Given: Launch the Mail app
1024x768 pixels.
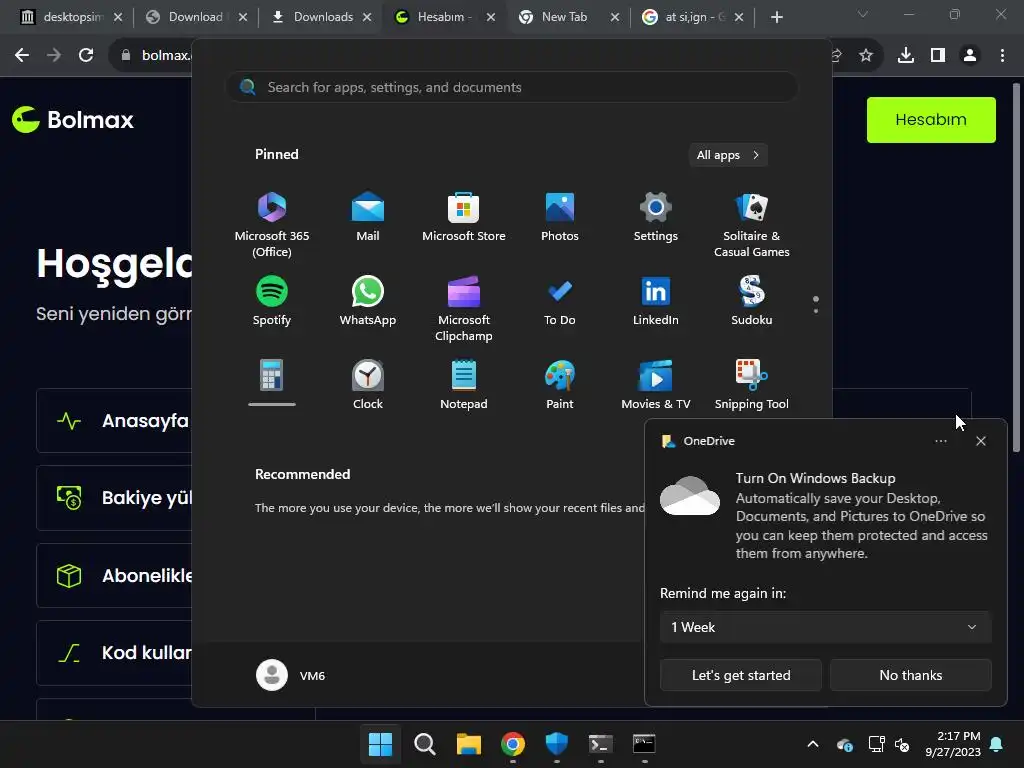Looking at the screenshot, I should [368, 216].
